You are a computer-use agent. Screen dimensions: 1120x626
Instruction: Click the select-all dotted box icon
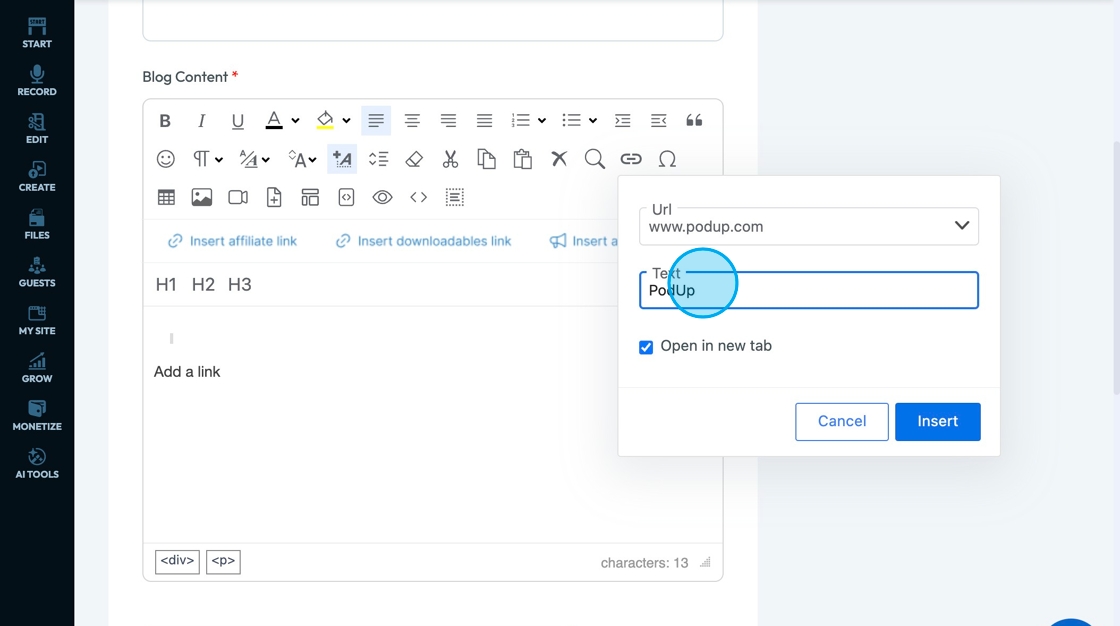pyautogui.click(x=455, y=197)
